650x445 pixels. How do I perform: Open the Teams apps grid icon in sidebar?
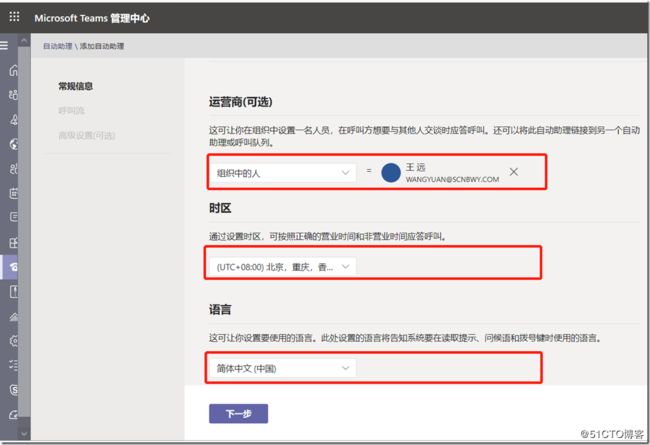pyautogui.click(x=14, y=242)
